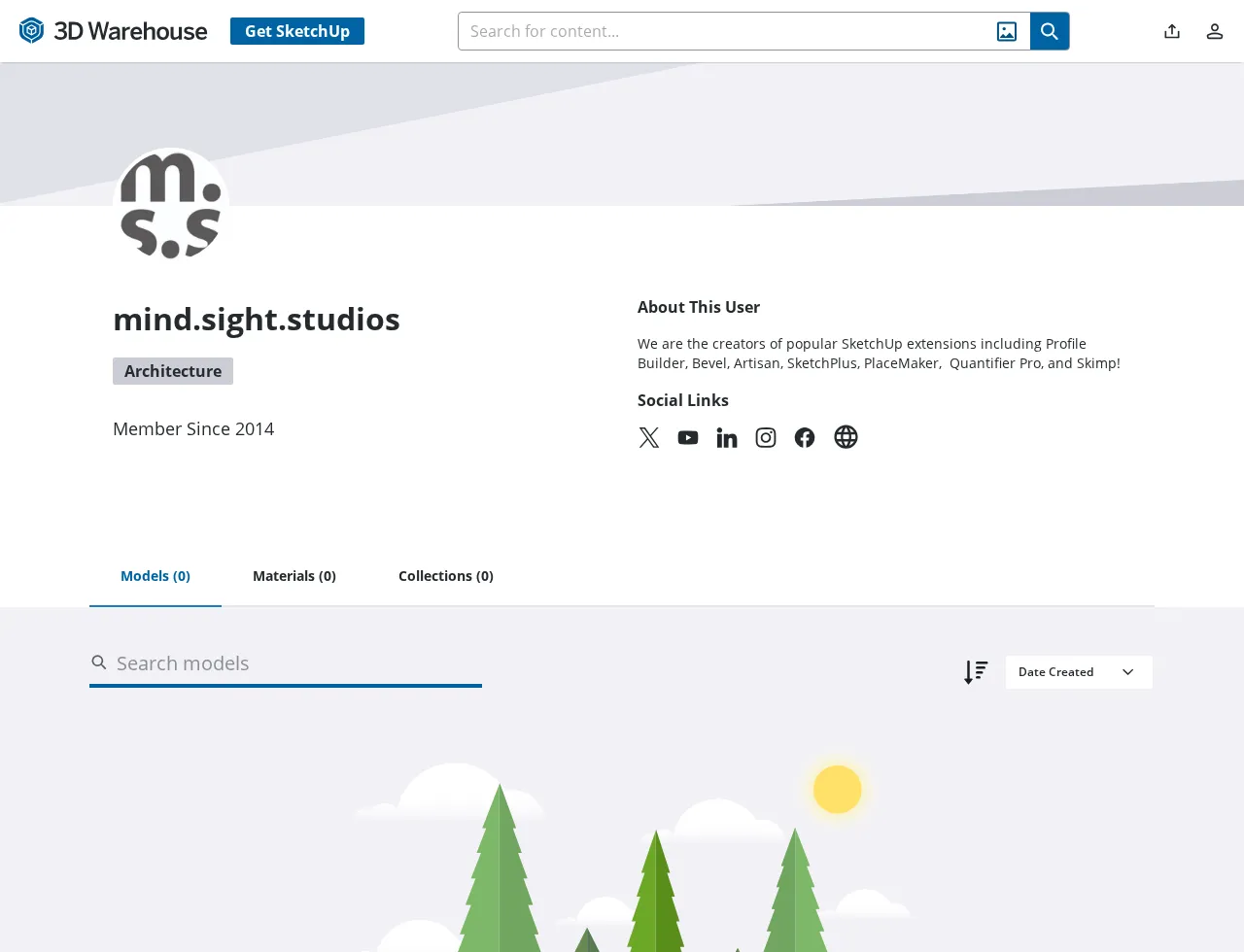Open the LinkedIn social link
1244x952 pixels.
click(x=727, y=437)
